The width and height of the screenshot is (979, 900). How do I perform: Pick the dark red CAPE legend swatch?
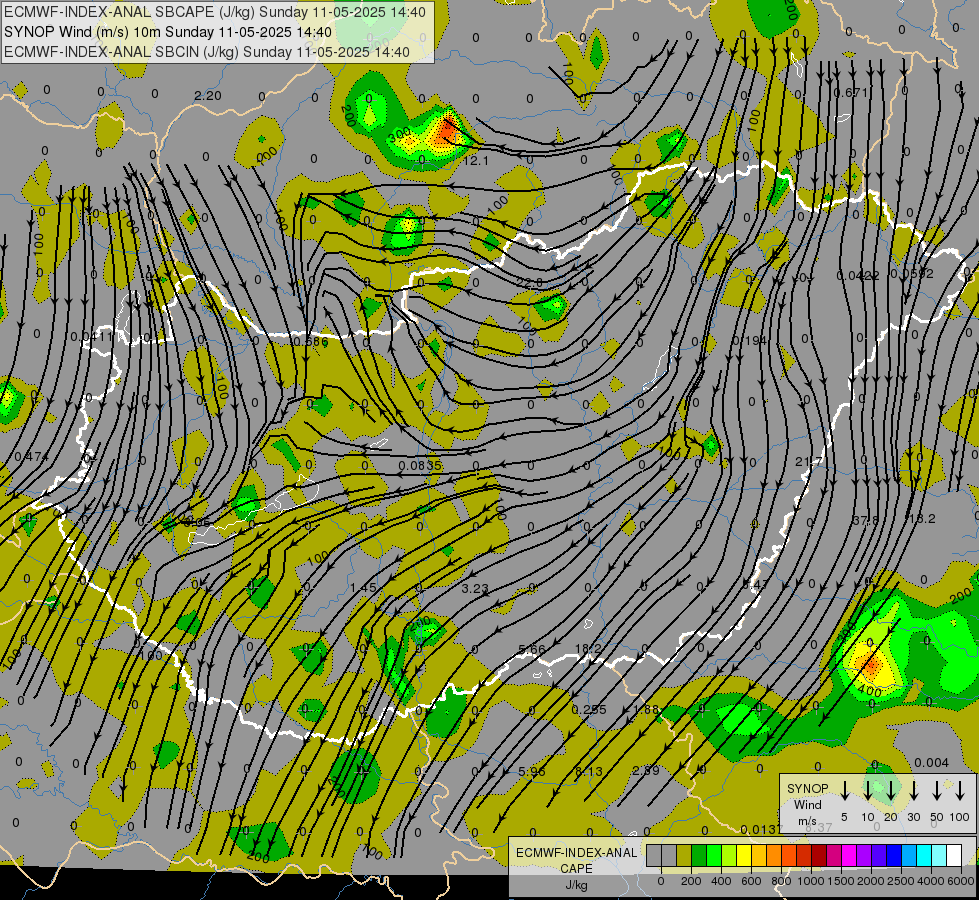(819, 856)
